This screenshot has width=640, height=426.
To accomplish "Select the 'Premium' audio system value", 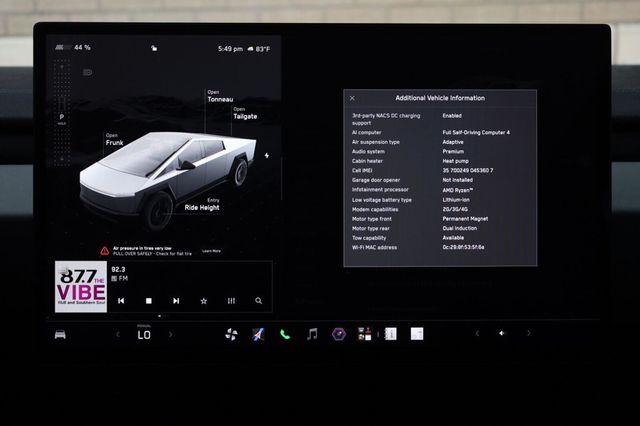I will [453, 151].
